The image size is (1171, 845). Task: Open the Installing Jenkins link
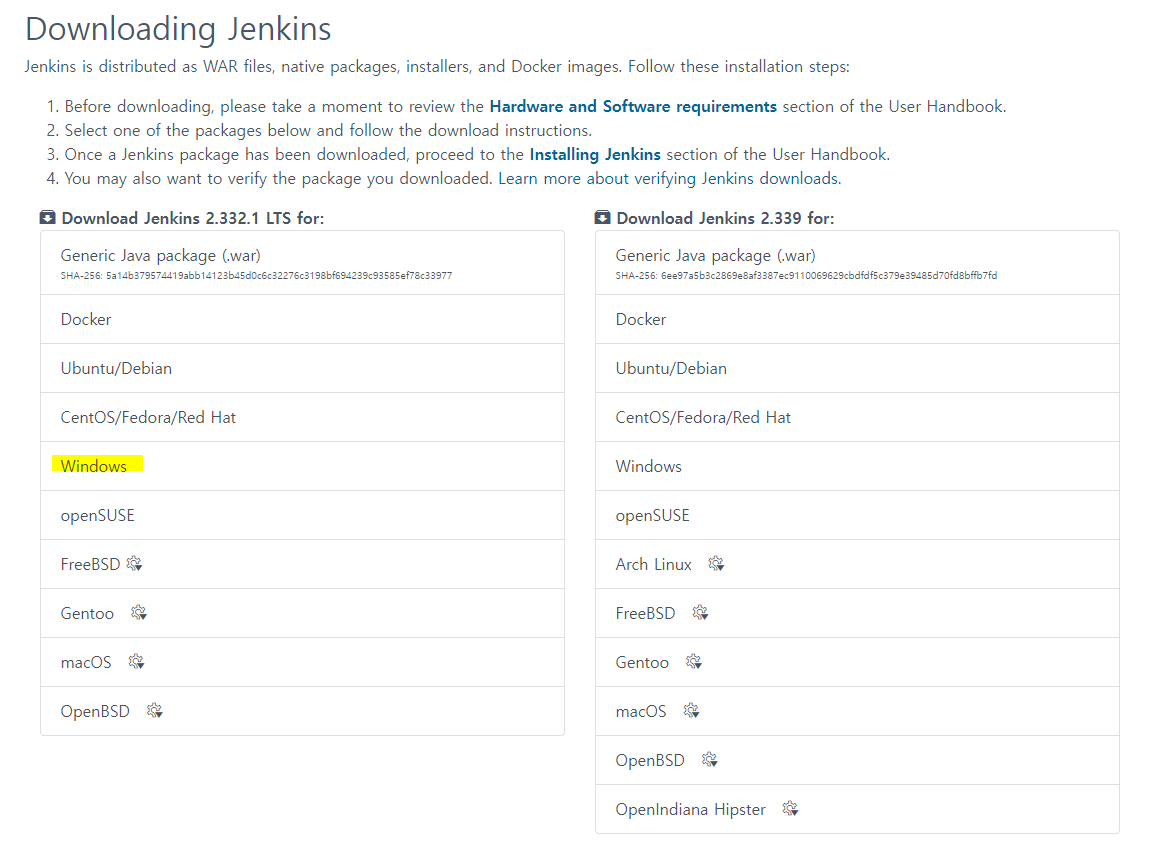click(x=595, y=154)
